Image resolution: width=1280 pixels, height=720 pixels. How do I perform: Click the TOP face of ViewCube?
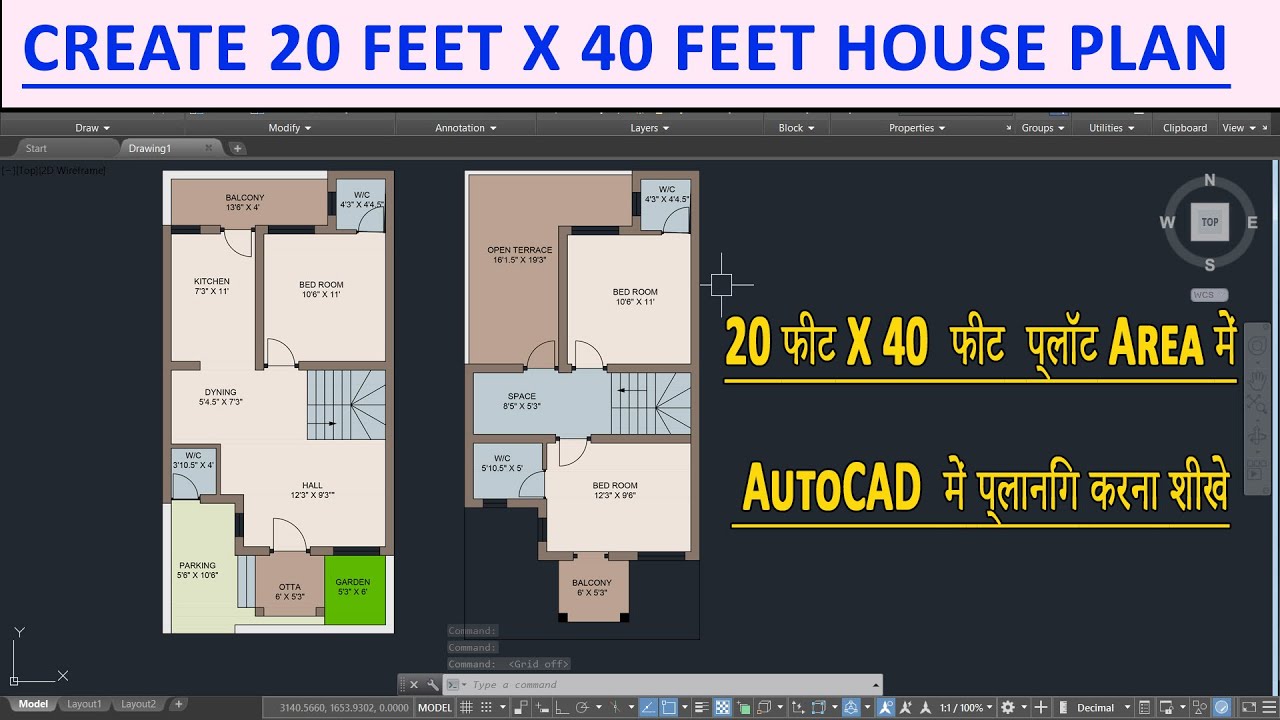click(x=1210, y=222)
